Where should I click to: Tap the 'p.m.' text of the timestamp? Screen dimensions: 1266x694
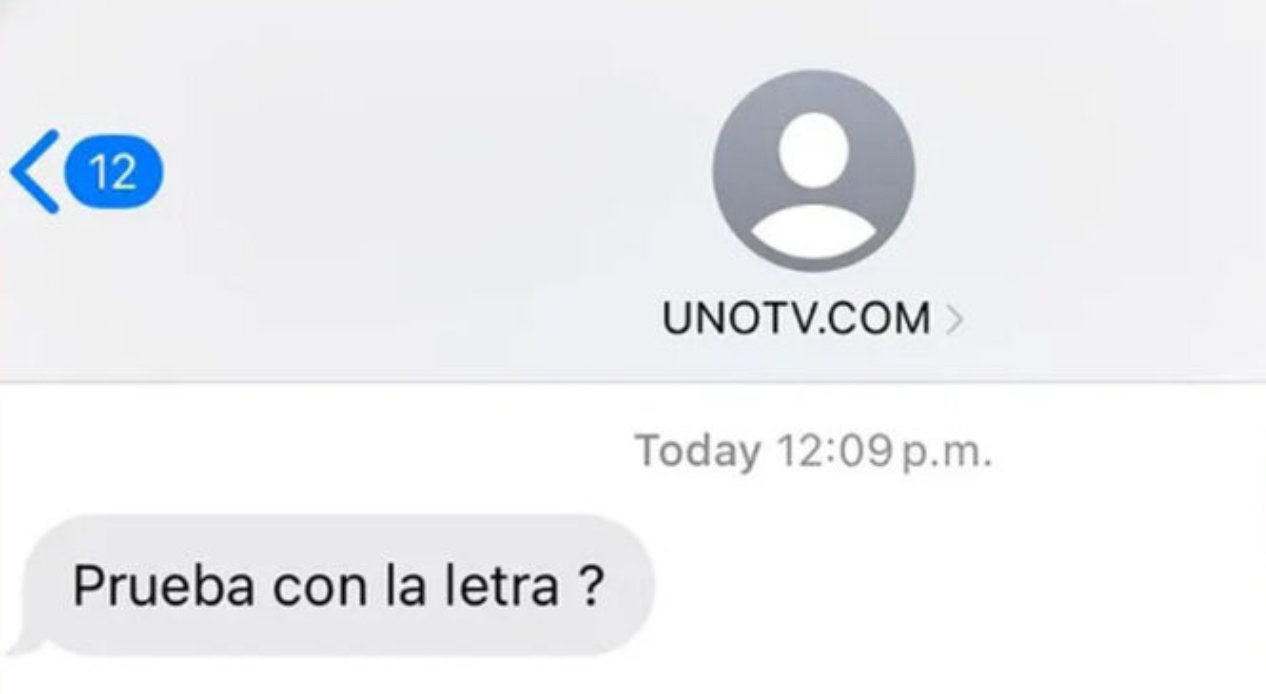[x=947, y=454]
